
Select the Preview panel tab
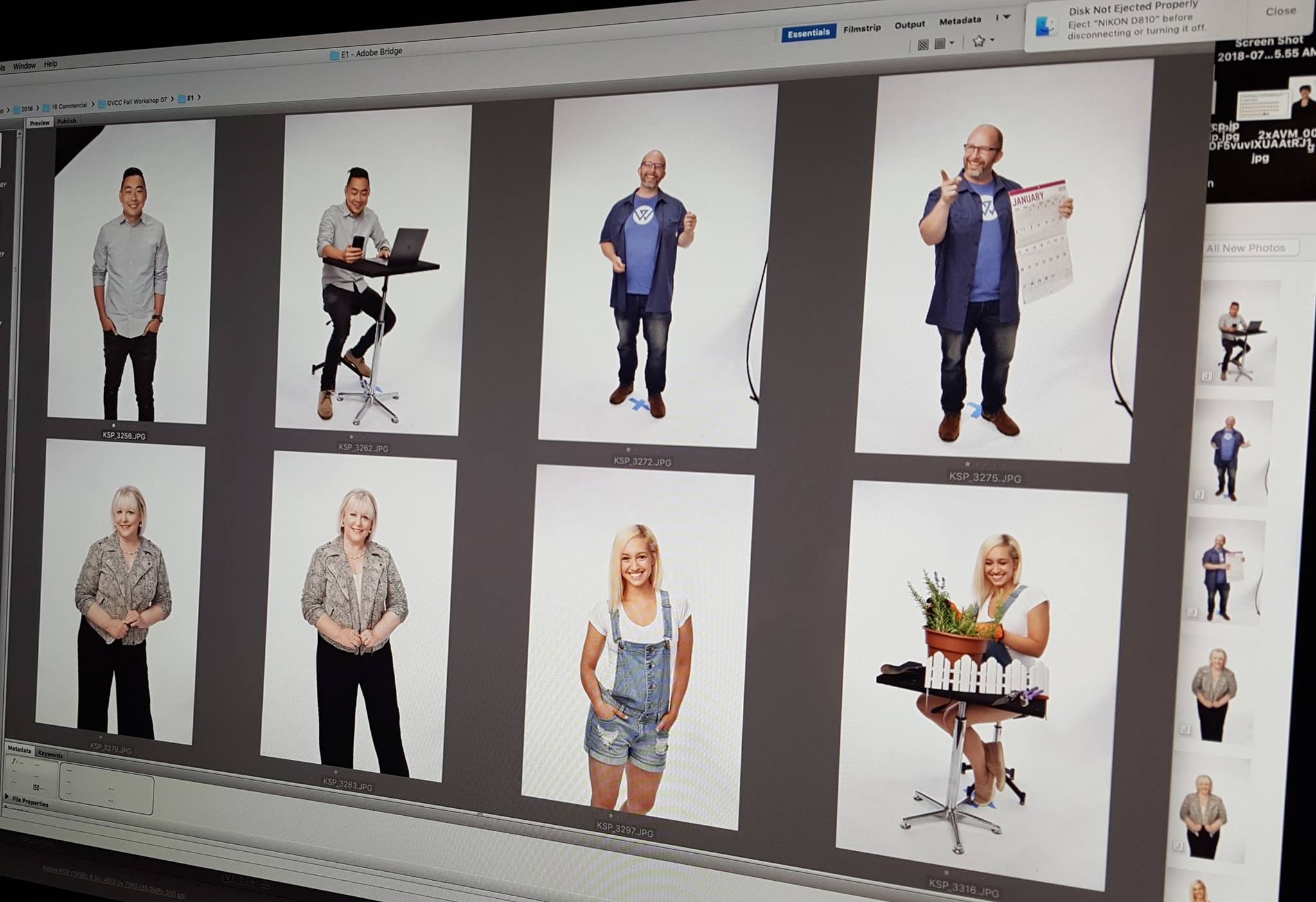pyautogui.click(x=39, y=123)
